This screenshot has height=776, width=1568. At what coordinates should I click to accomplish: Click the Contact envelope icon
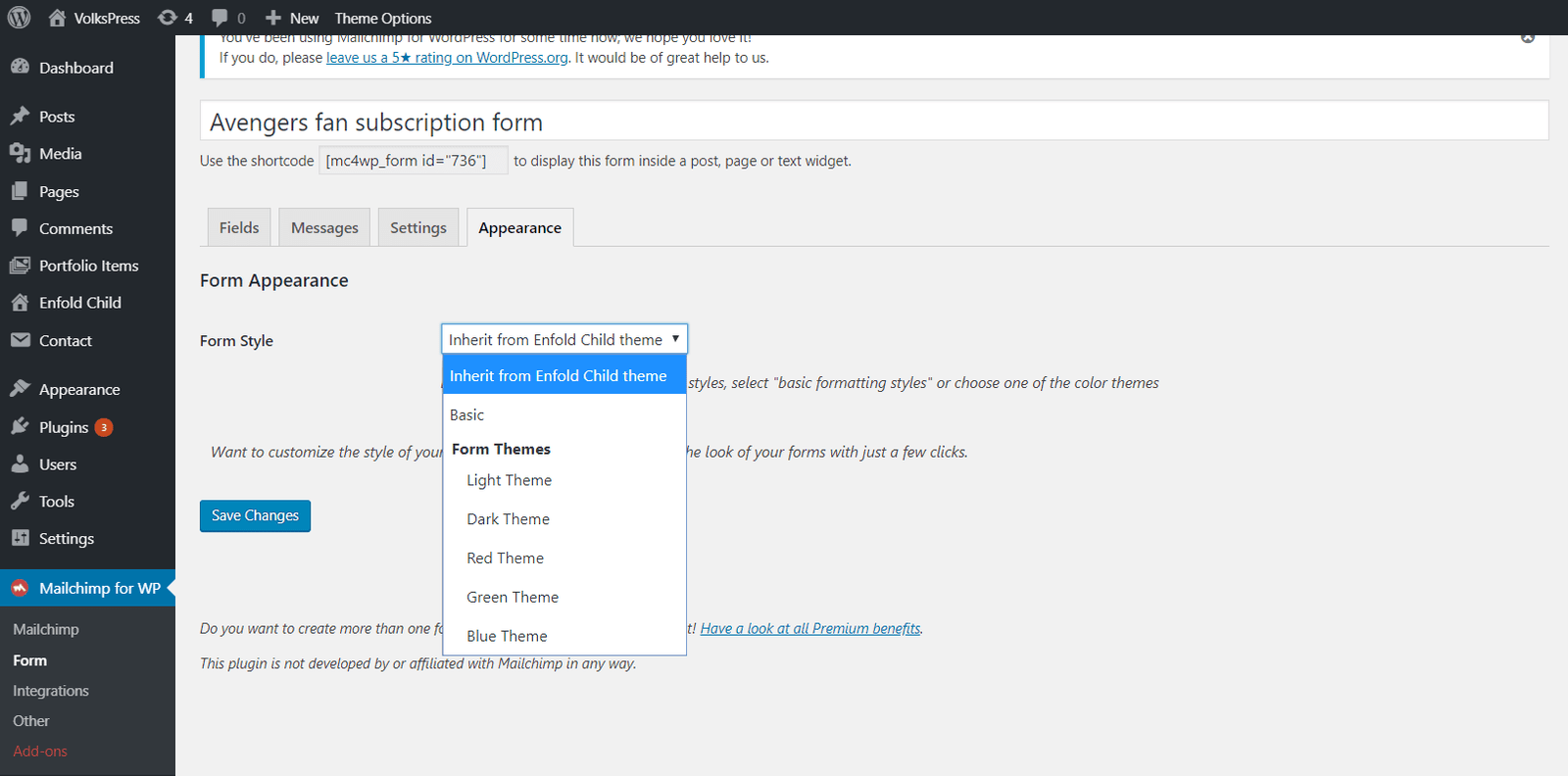point(20,340)
